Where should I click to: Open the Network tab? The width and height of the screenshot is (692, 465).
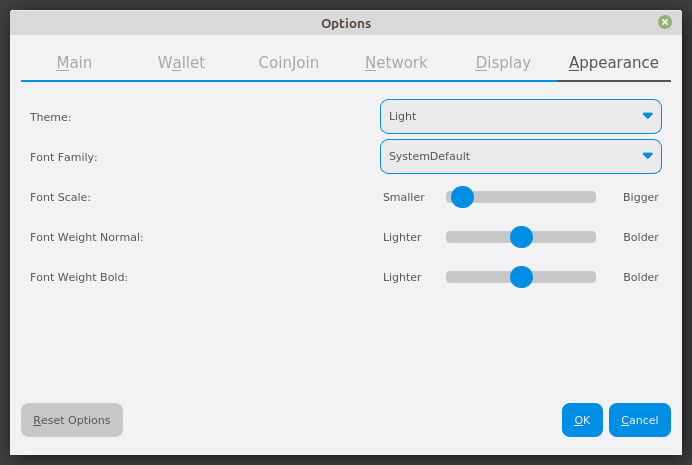point(396,63)
